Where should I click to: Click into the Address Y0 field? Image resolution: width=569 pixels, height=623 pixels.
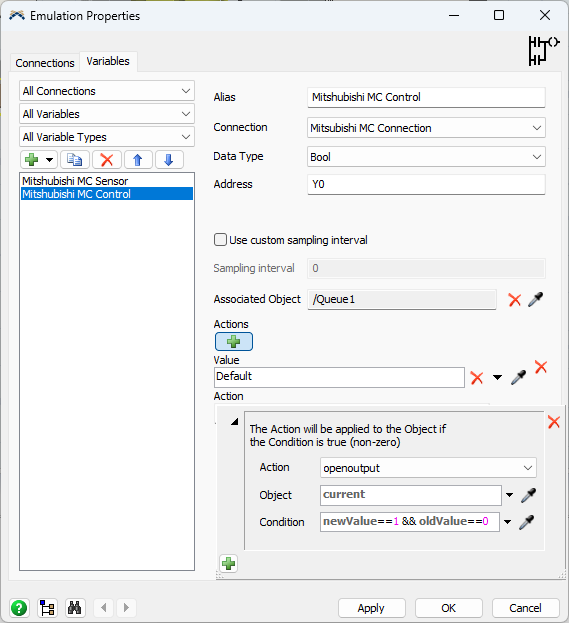(x=426, y=184)
